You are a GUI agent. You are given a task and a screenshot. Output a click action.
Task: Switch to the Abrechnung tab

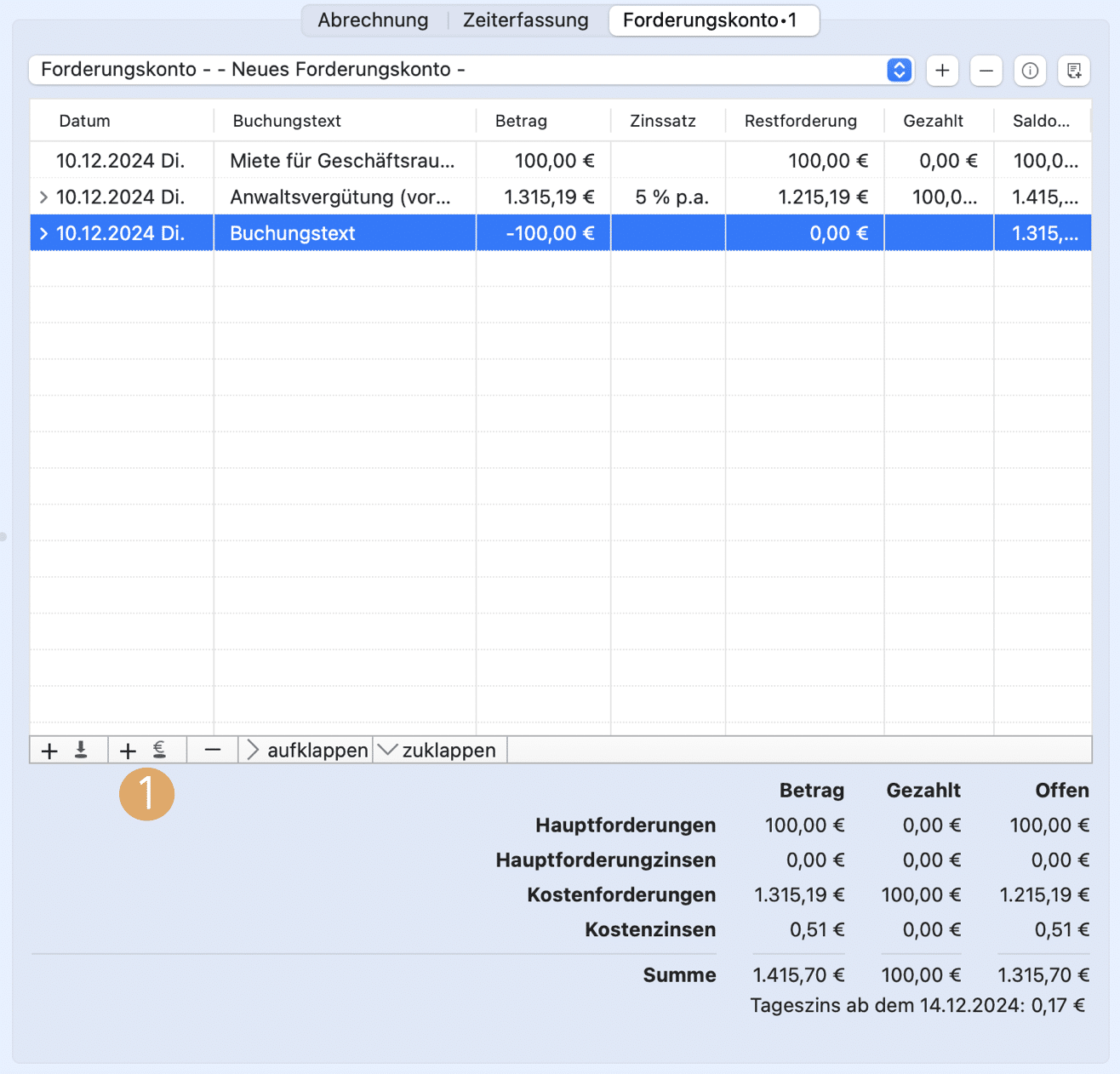[x=373, y=20]
